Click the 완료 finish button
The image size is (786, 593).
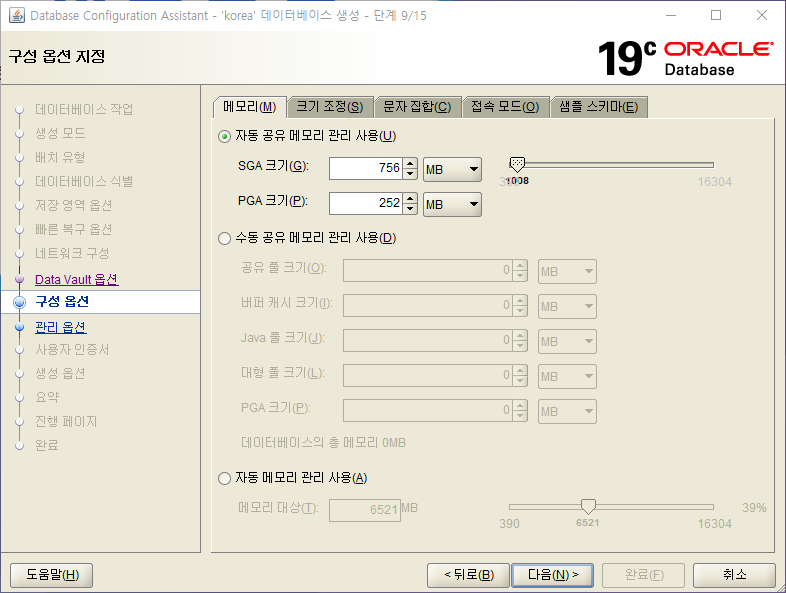coord(644,575)
